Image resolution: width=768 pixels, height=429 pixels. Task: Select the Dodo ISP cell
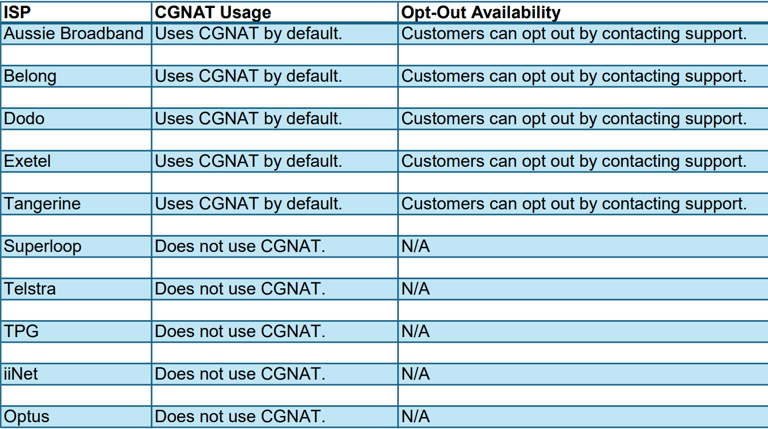click(75, 118)
